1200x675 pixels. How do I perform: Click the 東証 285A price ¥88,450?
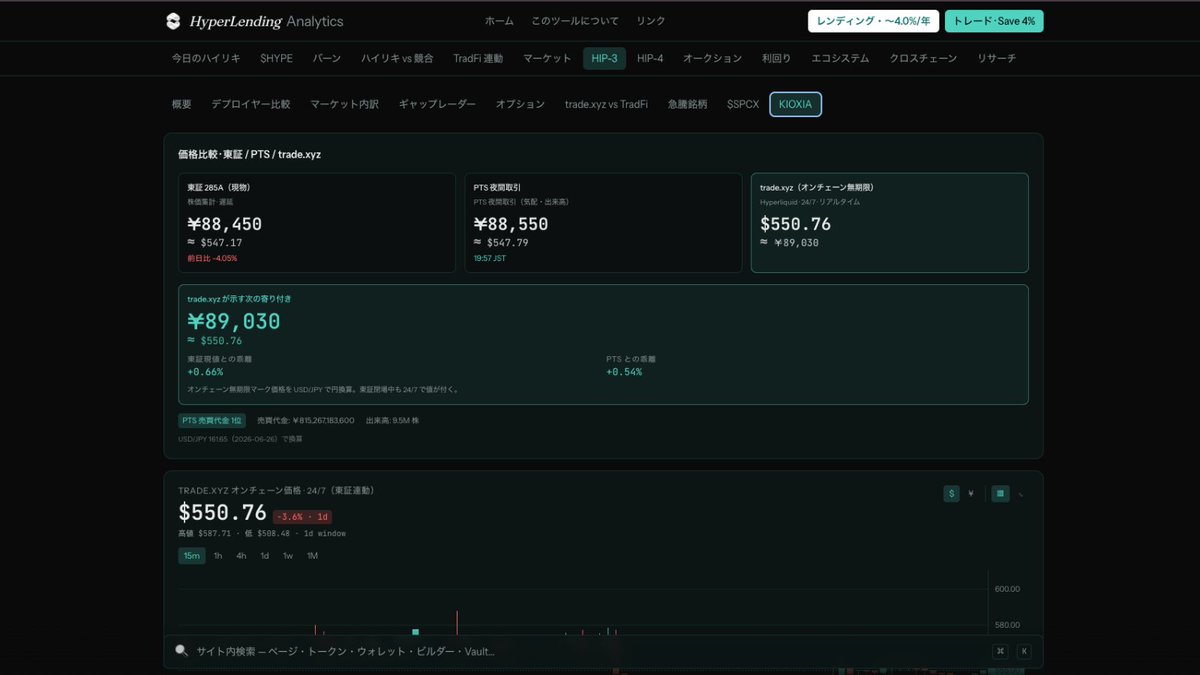pos(224,224)
